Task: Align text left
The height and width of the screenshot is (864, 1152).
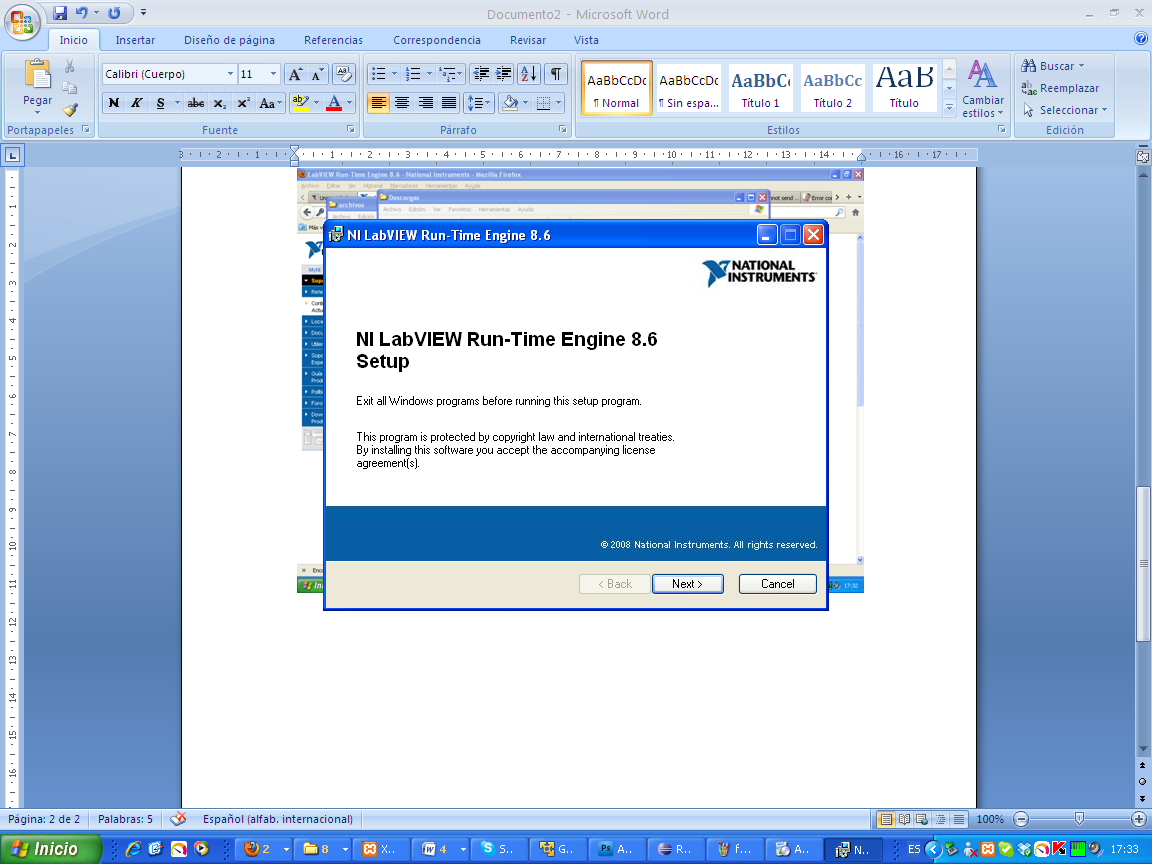Action: [378, 103]
